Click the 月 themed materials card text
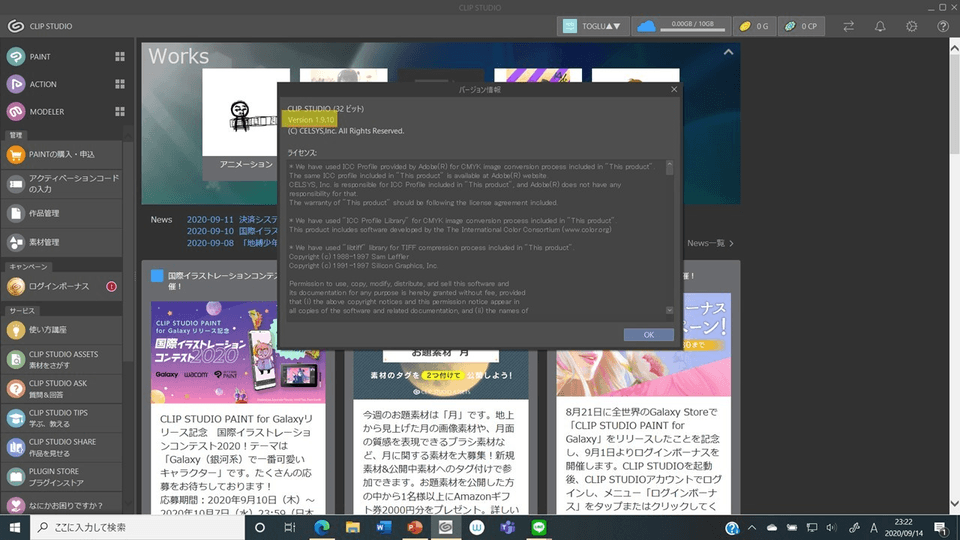This screenshot has height=540, width=960. pyautogui.click(x=440, y=463)
